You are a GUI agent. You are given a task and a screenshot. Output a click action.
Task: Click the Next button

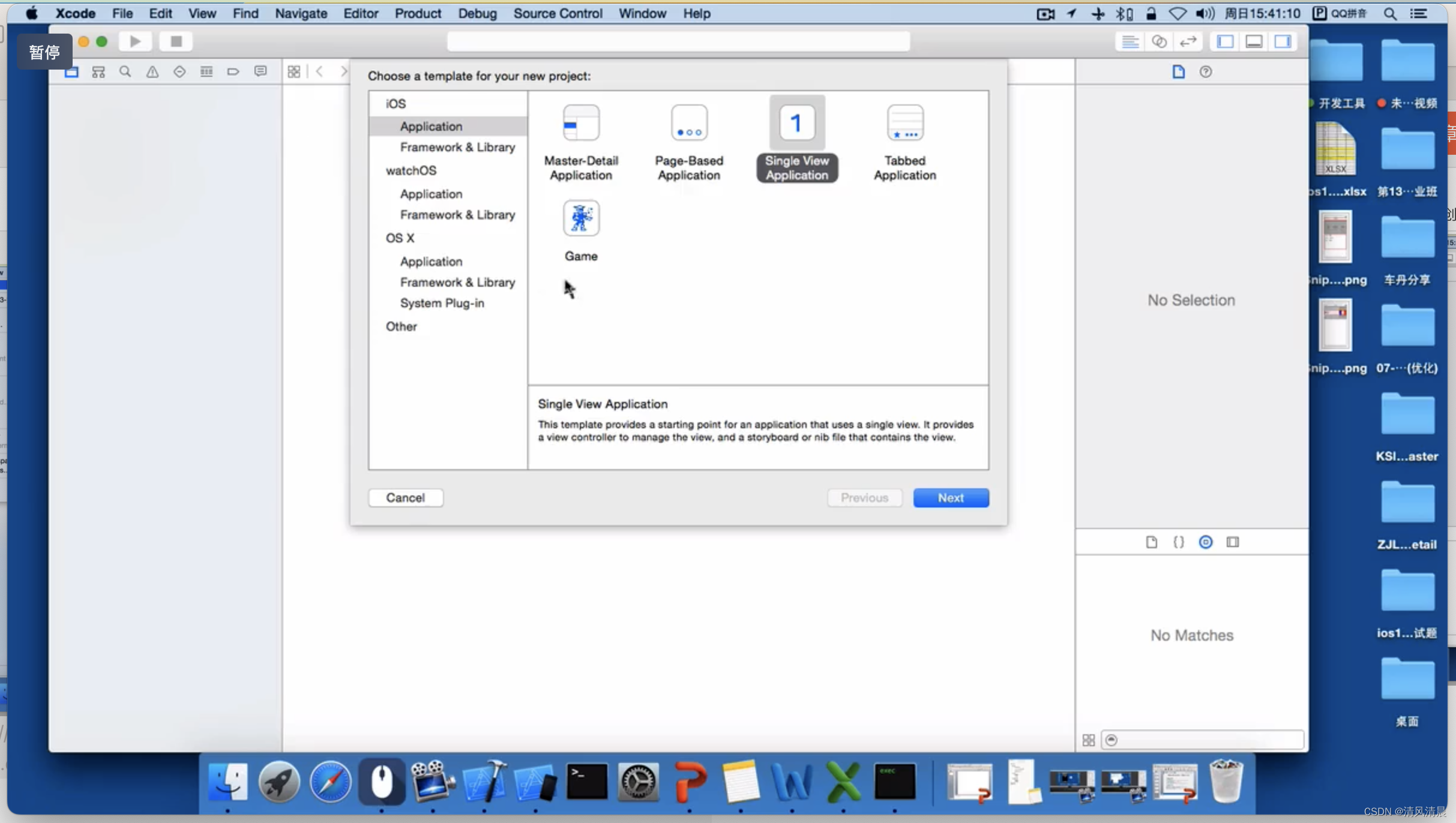click(951, 498)
